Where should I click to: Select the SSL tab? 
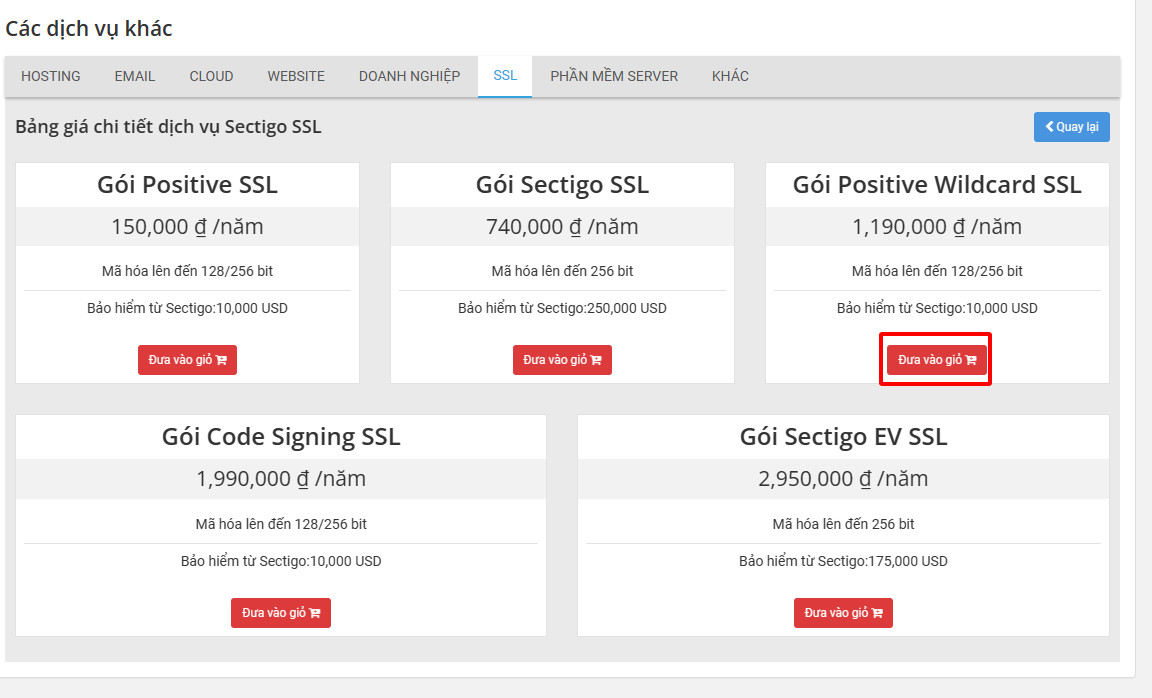coord(505,76)
